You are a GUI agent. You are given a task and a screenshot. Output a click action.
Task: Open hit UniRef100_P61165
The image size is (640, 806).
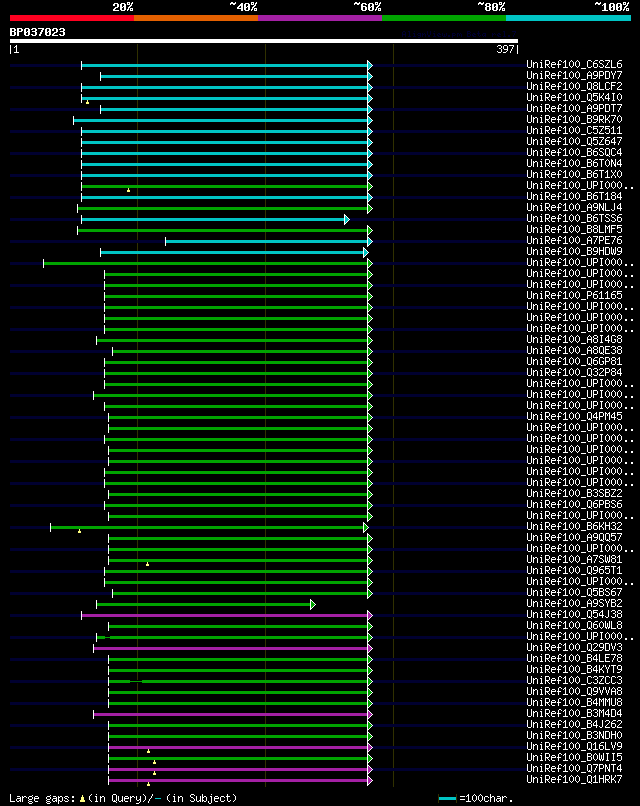point(574,296)
